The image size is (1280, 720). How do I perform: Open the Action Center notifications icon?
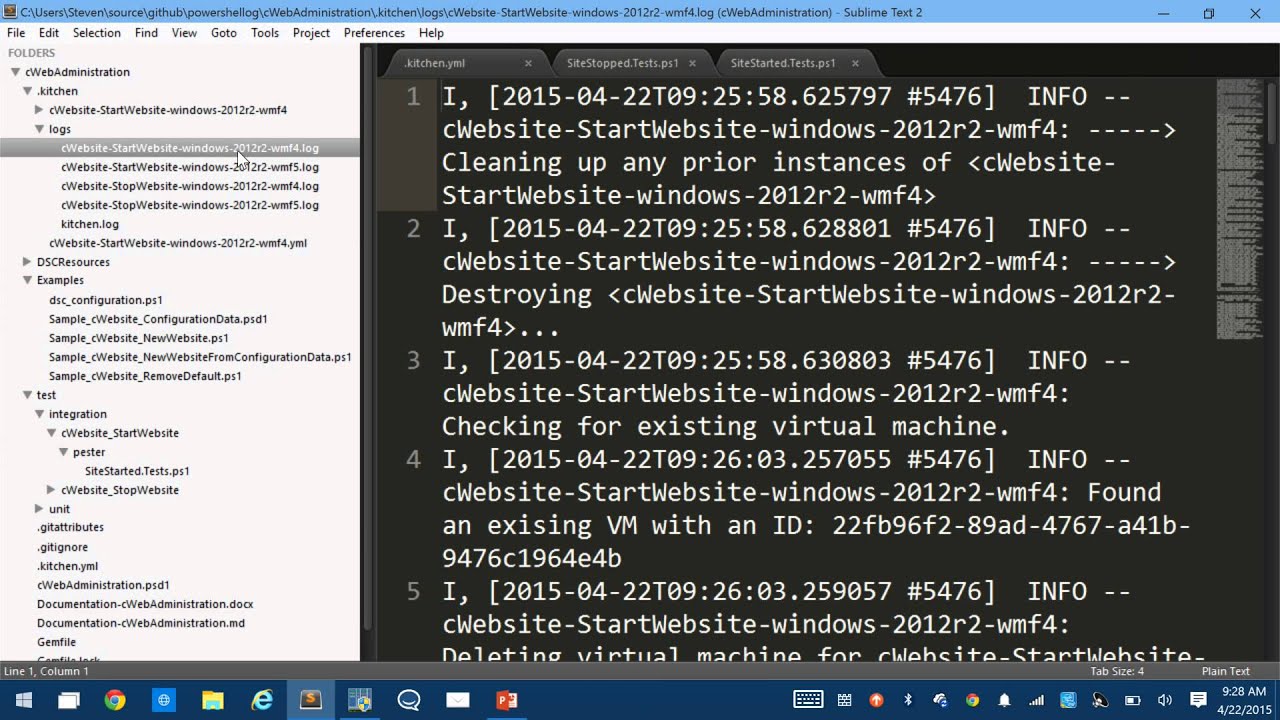(x=1198, y=700)
